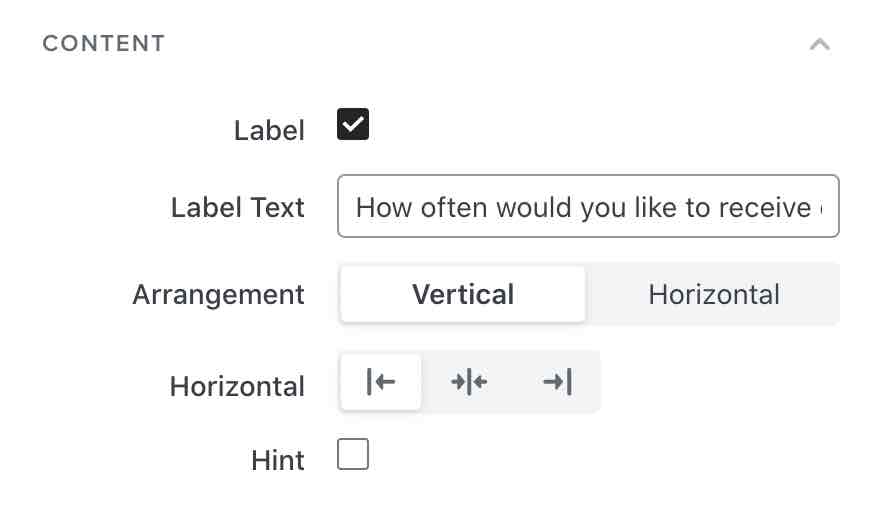Select left horizontal alignment icon
The height and width of the screenshot is (524, 884).
point(381,382)
